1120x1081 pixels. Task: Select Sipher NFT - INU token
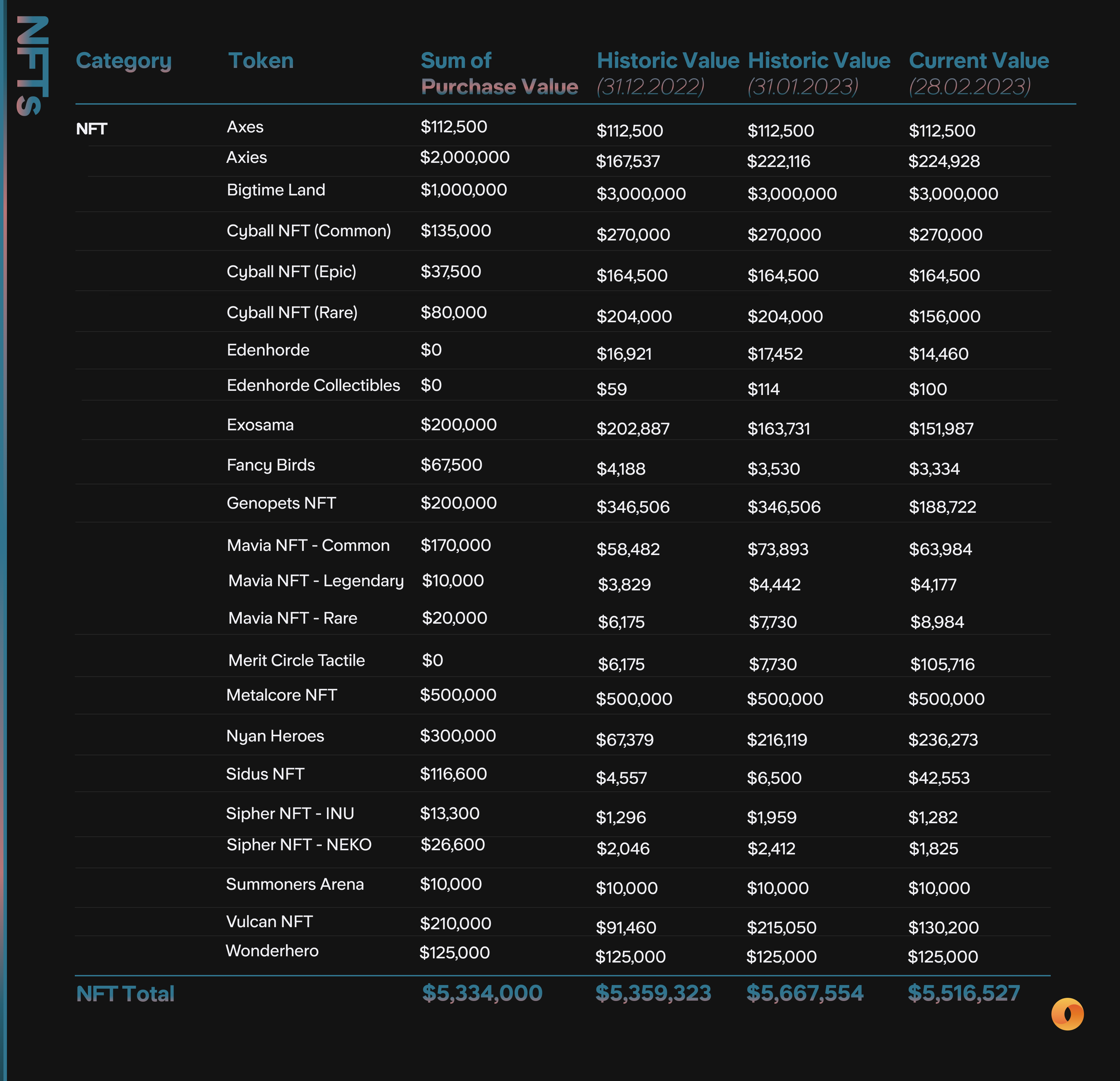[290, 814]
